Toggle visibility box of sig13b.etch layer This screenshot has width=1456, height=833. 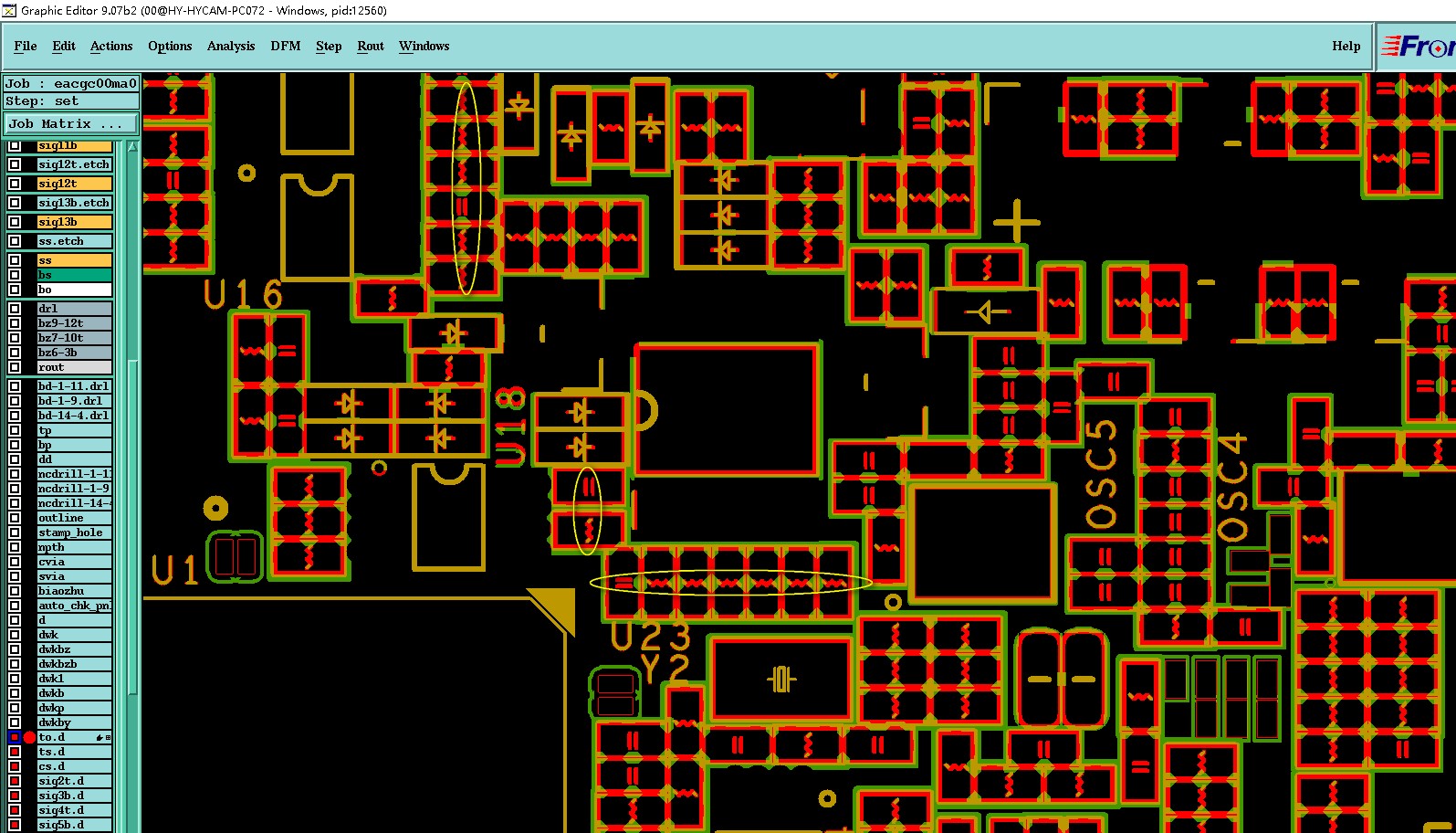(15, 203)
